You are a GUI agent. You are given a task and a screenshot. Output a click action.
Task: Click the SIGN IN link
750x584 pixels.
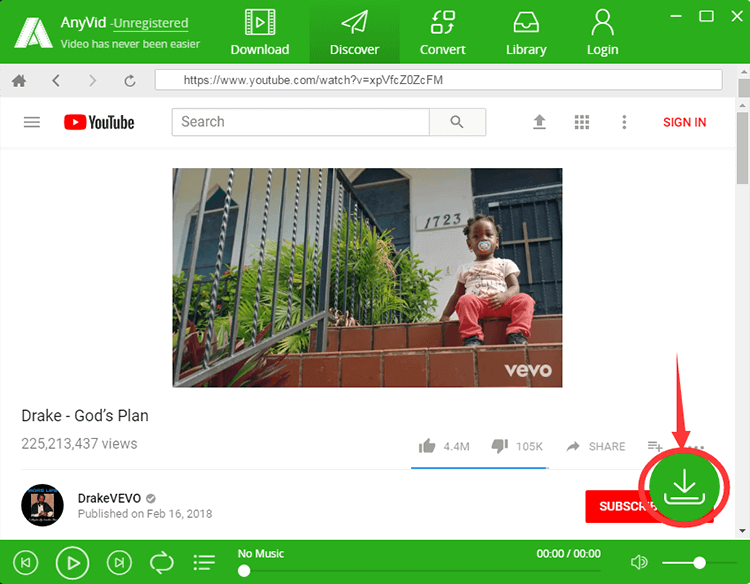click(x=684, y=122)
